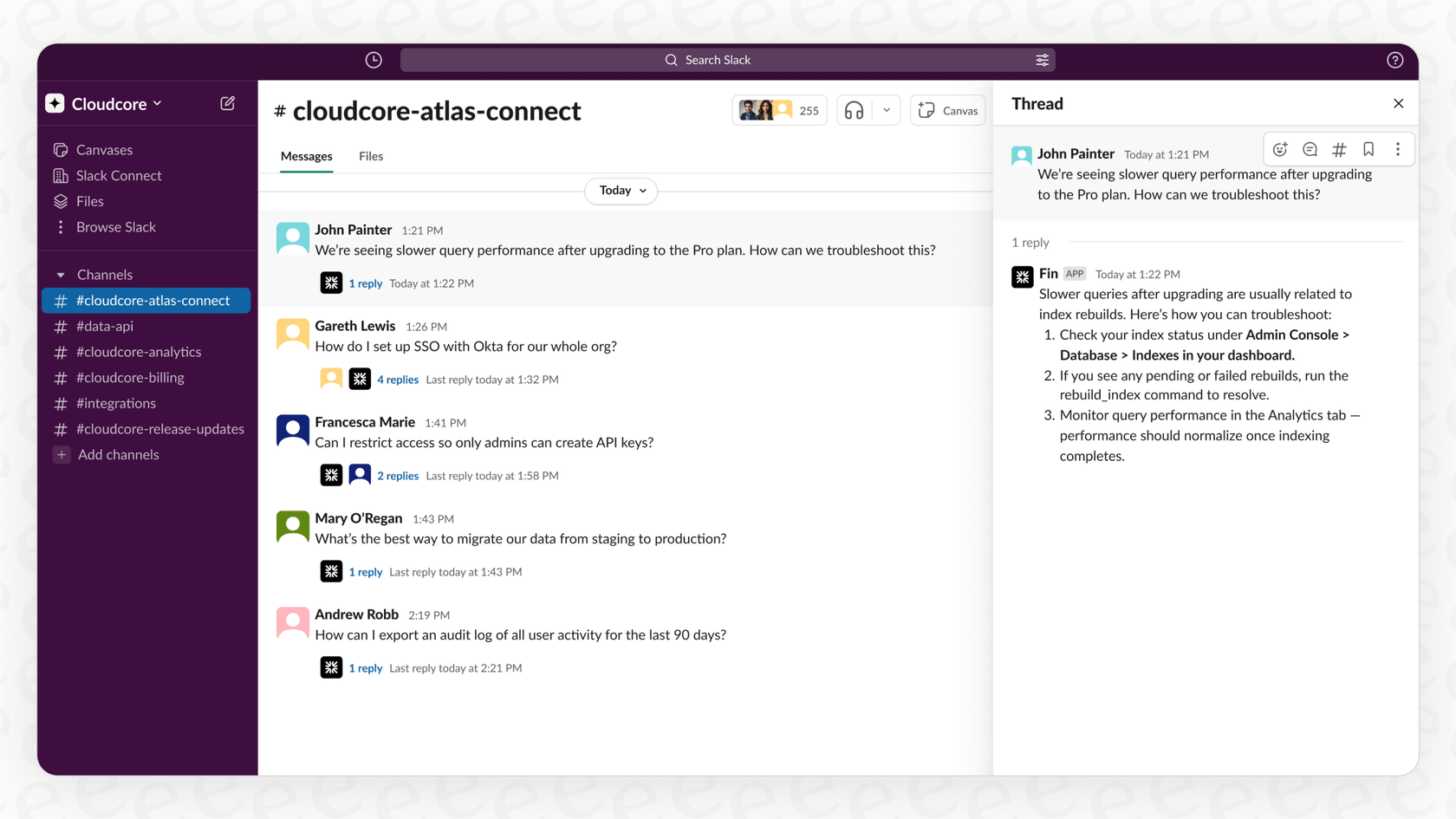The height and width of the screenshot is (819, 1456).
Task: Compose a new message with the pencil icon
Action: click(227, 103)
